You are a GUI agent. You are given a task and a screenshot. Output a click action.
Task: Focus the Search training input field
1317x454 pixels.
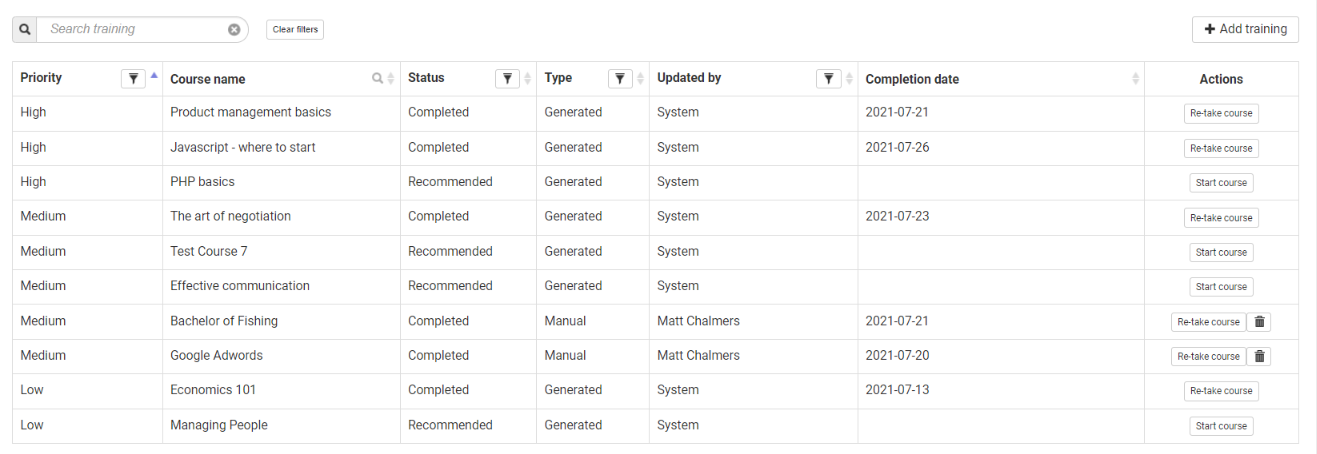coord(135,29)
